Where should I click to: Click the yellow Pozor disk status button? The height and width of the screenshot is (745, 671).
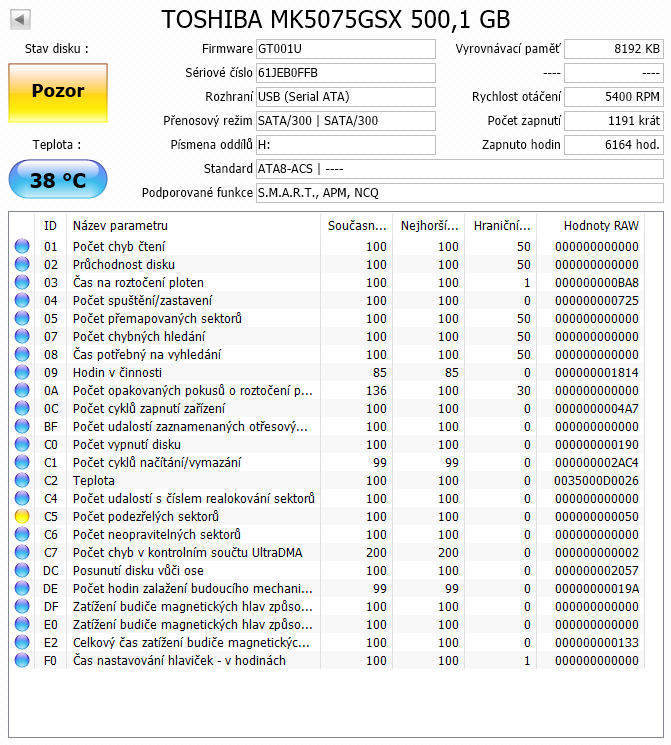[58, 93]
